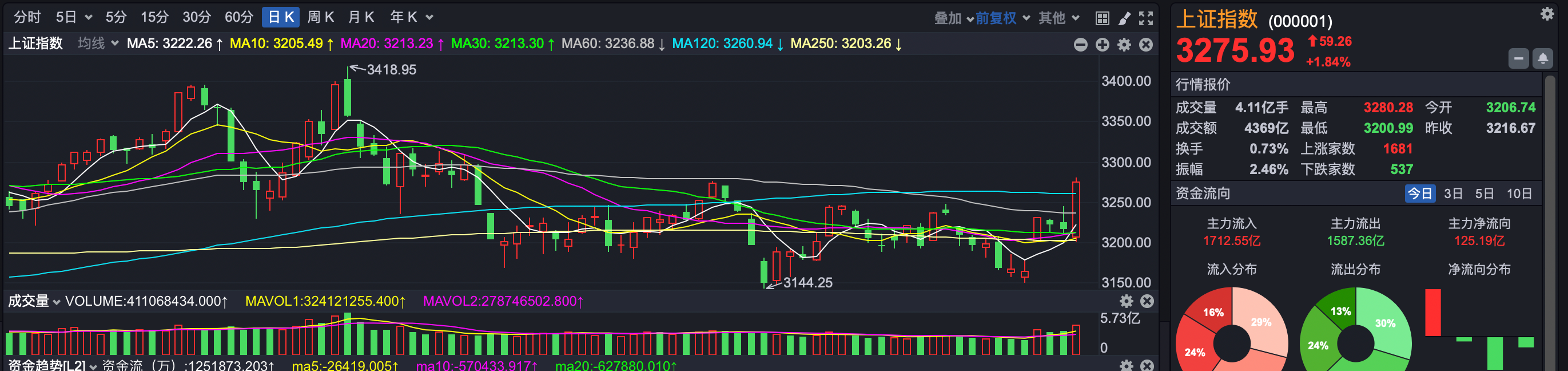This screenshot has width=1568, height=371.
Task: Click the 主力流入 amount 1712.55亿
Action: click(1231, 240)
